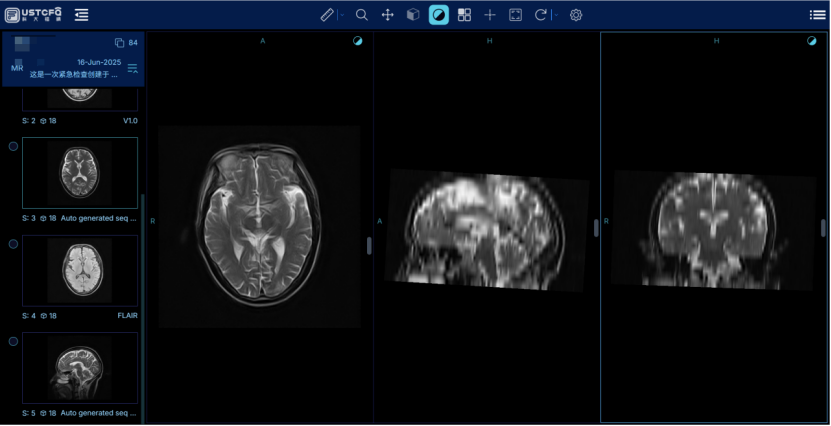Image resolution: width=831 pixels, height=426 pixels.
Task: Click the axial viewport slice scrollbar handle
Action: coord(369,245)
